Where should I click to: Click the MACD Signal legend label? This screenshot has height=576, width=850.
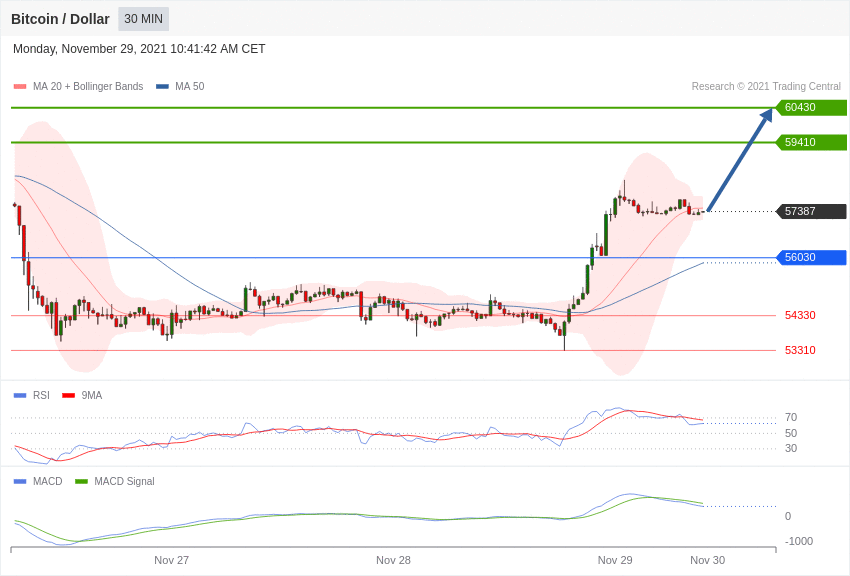124,481
